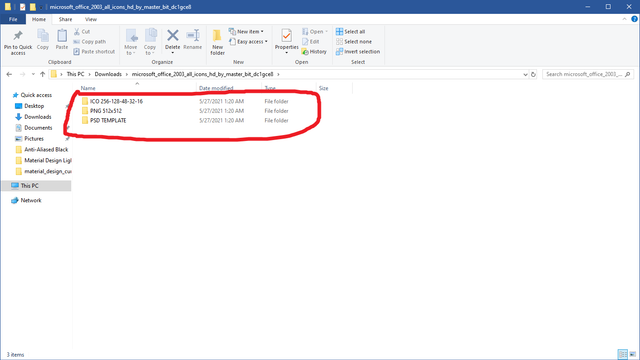The image size is (640, 360).
Task: Collapse the ribbon with chevron
Action: (624, 19)
